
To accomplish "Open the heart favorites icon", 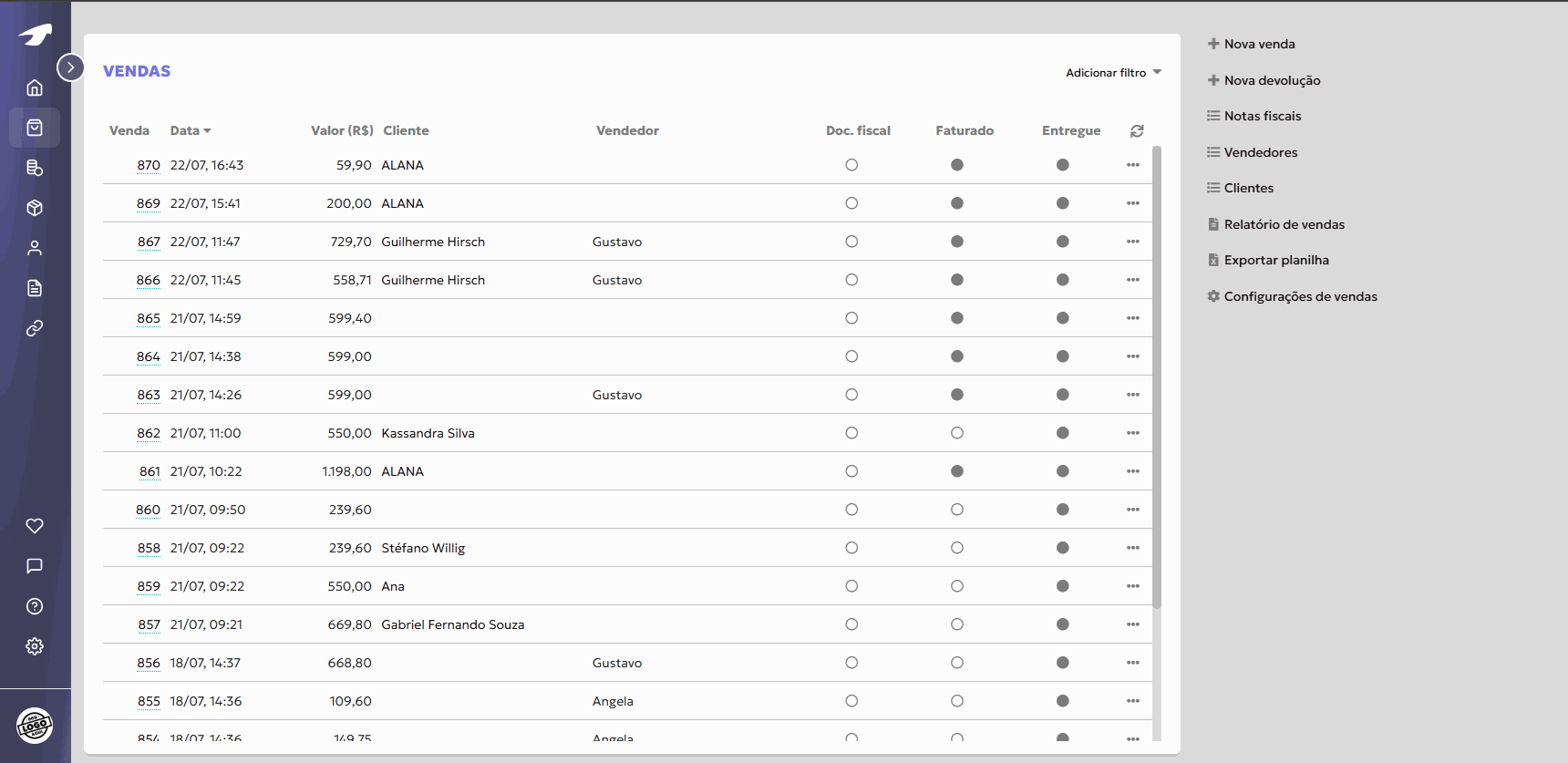I will coord(35,526).
